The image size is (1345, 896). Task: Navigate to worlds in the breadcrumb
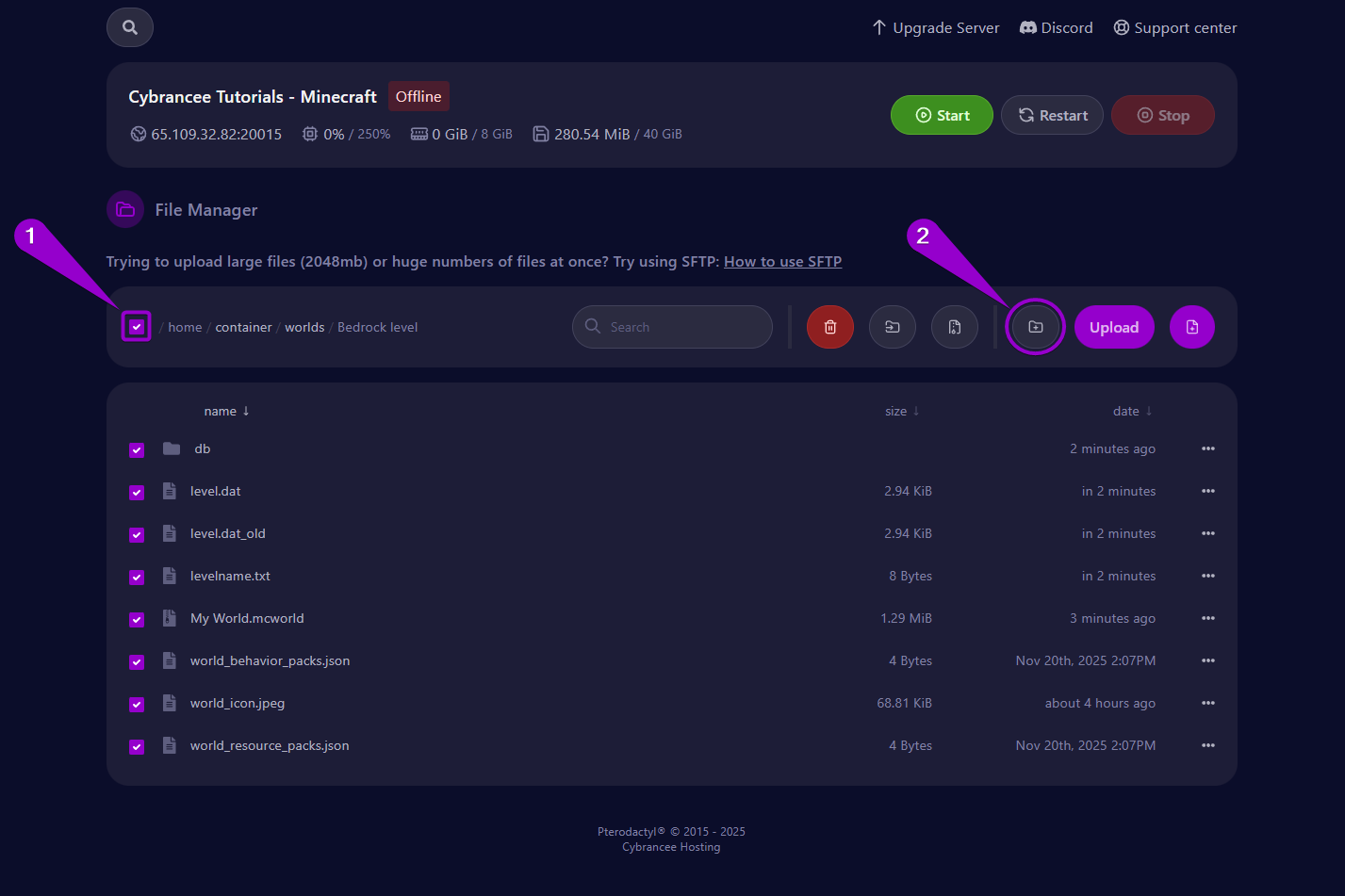[x=304, y=327]
